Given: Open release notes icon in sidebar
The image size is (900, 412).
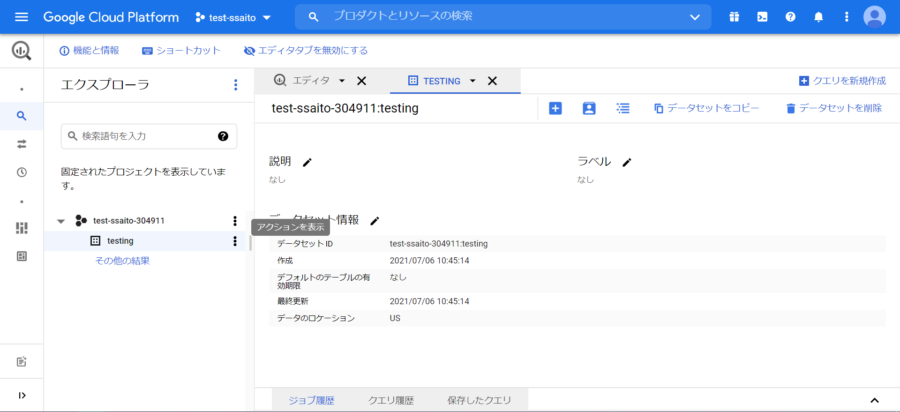Looking at the screenshot, I should click(22, 362).
